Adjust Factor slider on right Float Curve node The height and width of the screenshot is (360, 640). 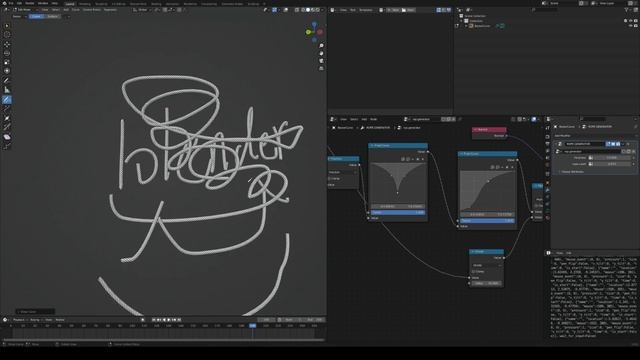(x=487, y=220)
